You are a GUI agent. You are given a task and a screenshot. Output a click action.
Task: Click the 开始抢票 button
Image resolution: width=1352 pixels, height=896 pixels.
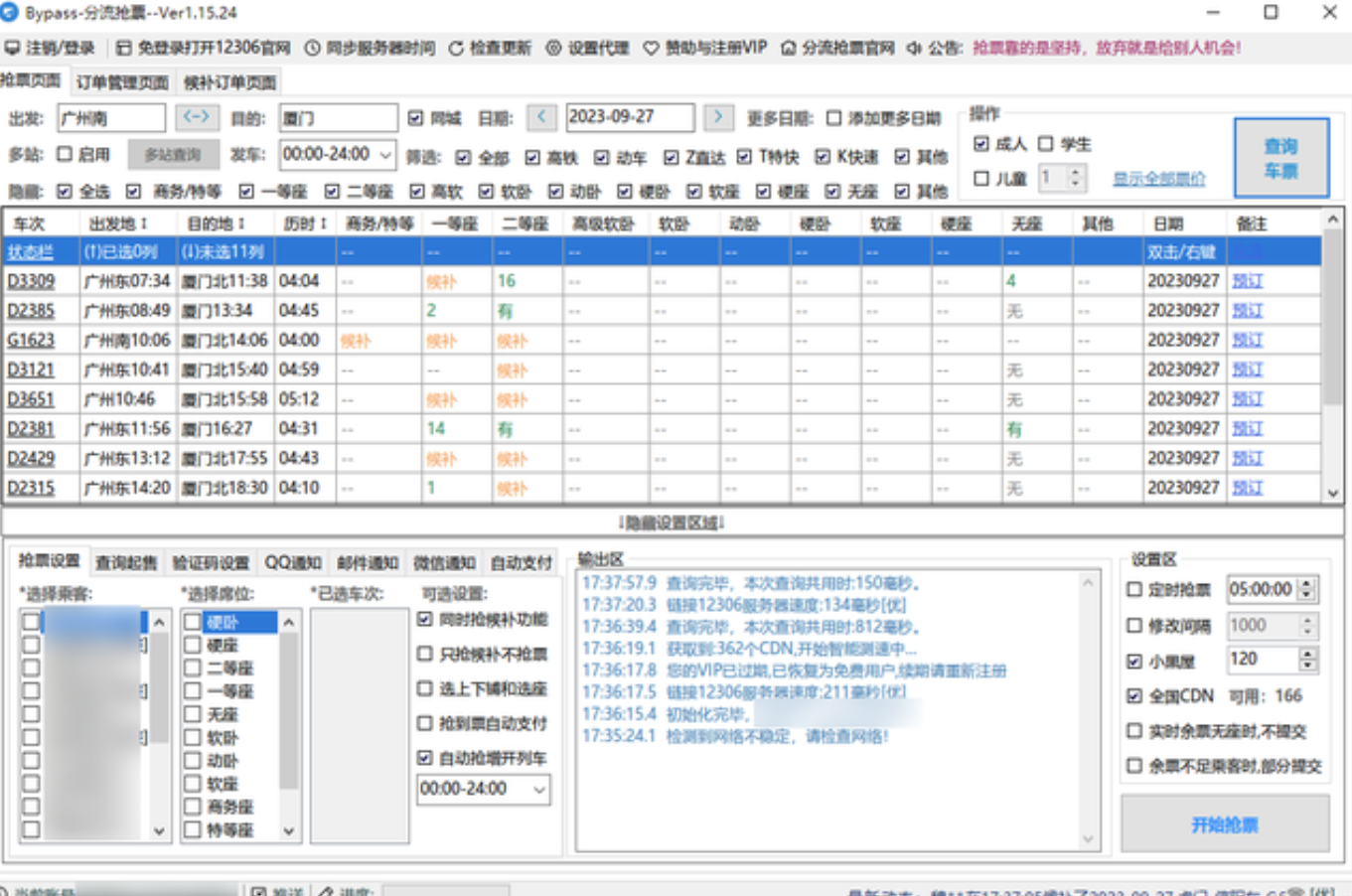1225,824
